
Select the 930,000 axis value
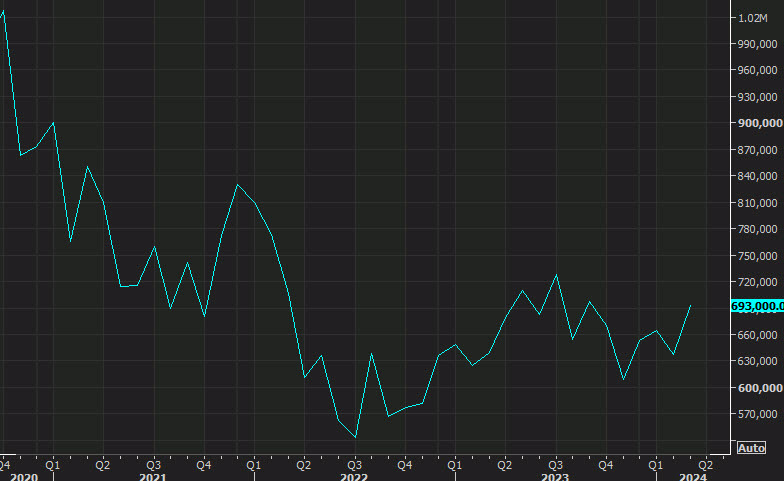tap(757, 97)
